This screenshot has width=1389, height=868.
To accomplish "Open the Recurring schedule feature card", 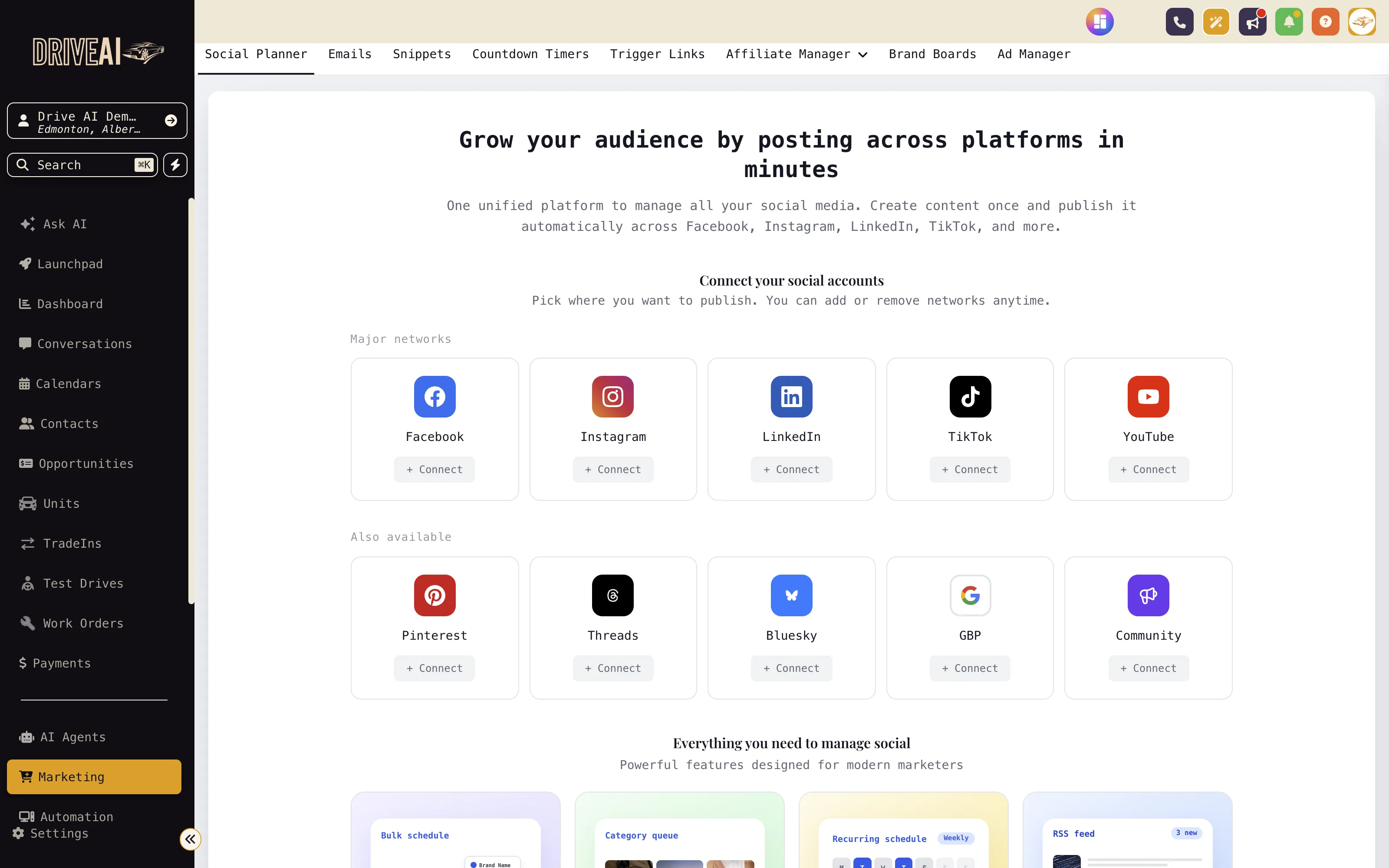I will point(903,830).
